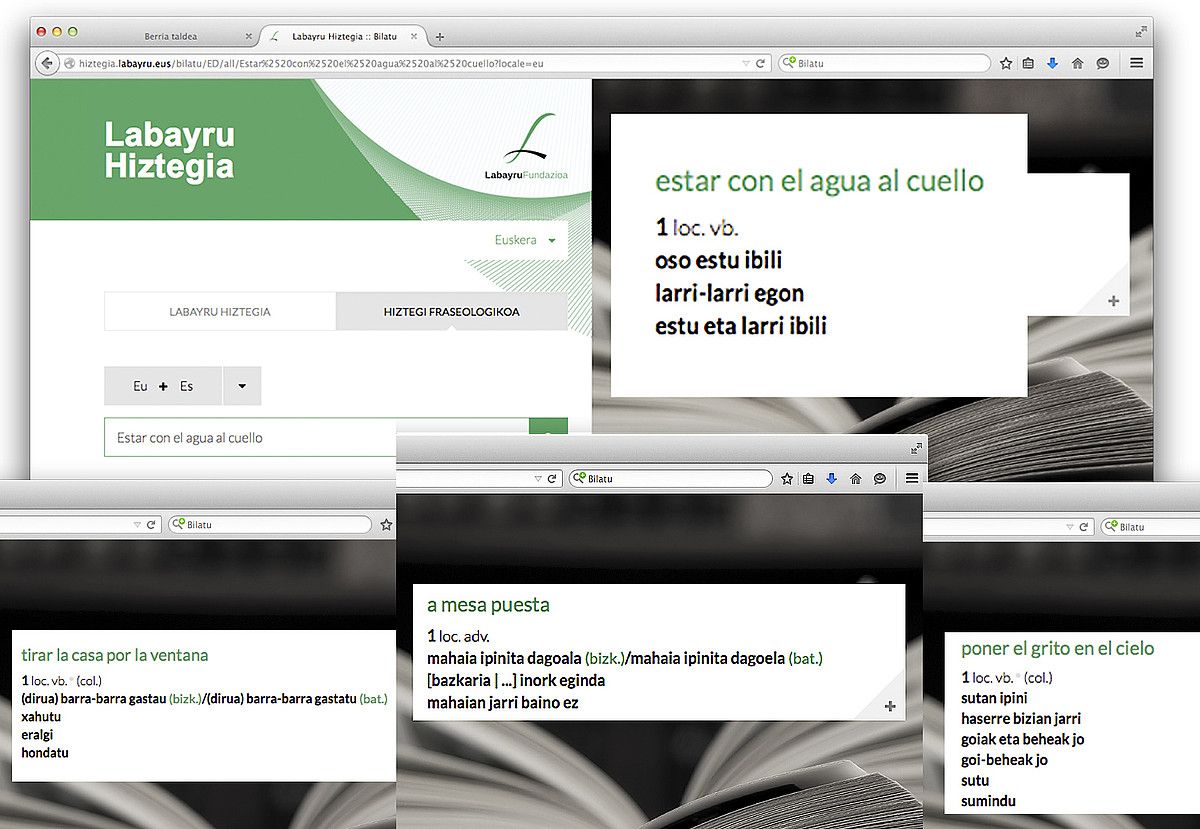The image size is (1200, 829).
Task: Switch to the Berria taldea tab
Action: coord(171,37)
